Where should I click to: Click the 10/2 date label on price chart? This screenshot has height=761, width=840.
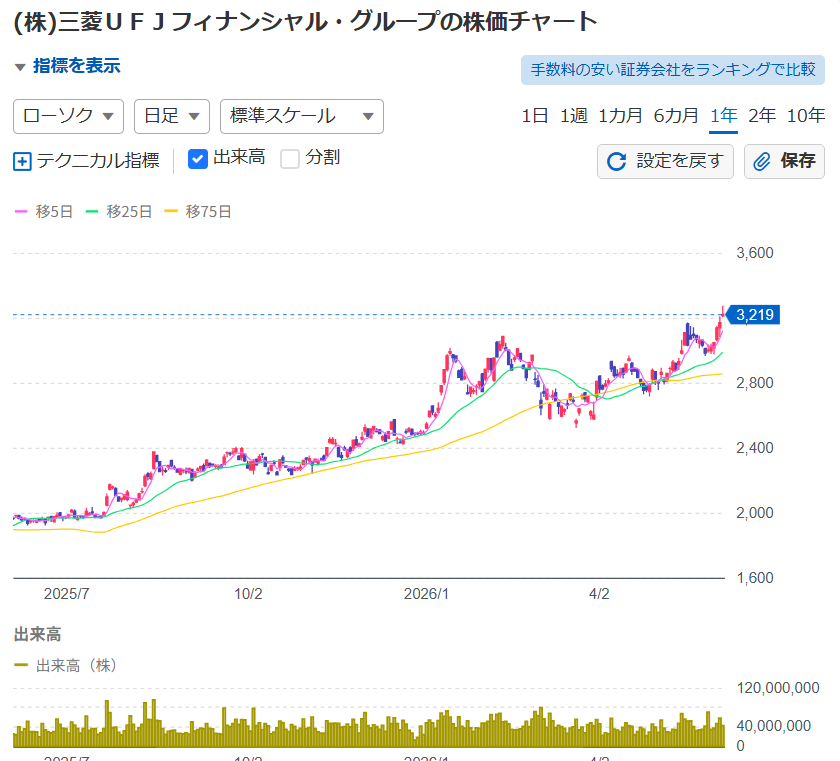point(248,594)
